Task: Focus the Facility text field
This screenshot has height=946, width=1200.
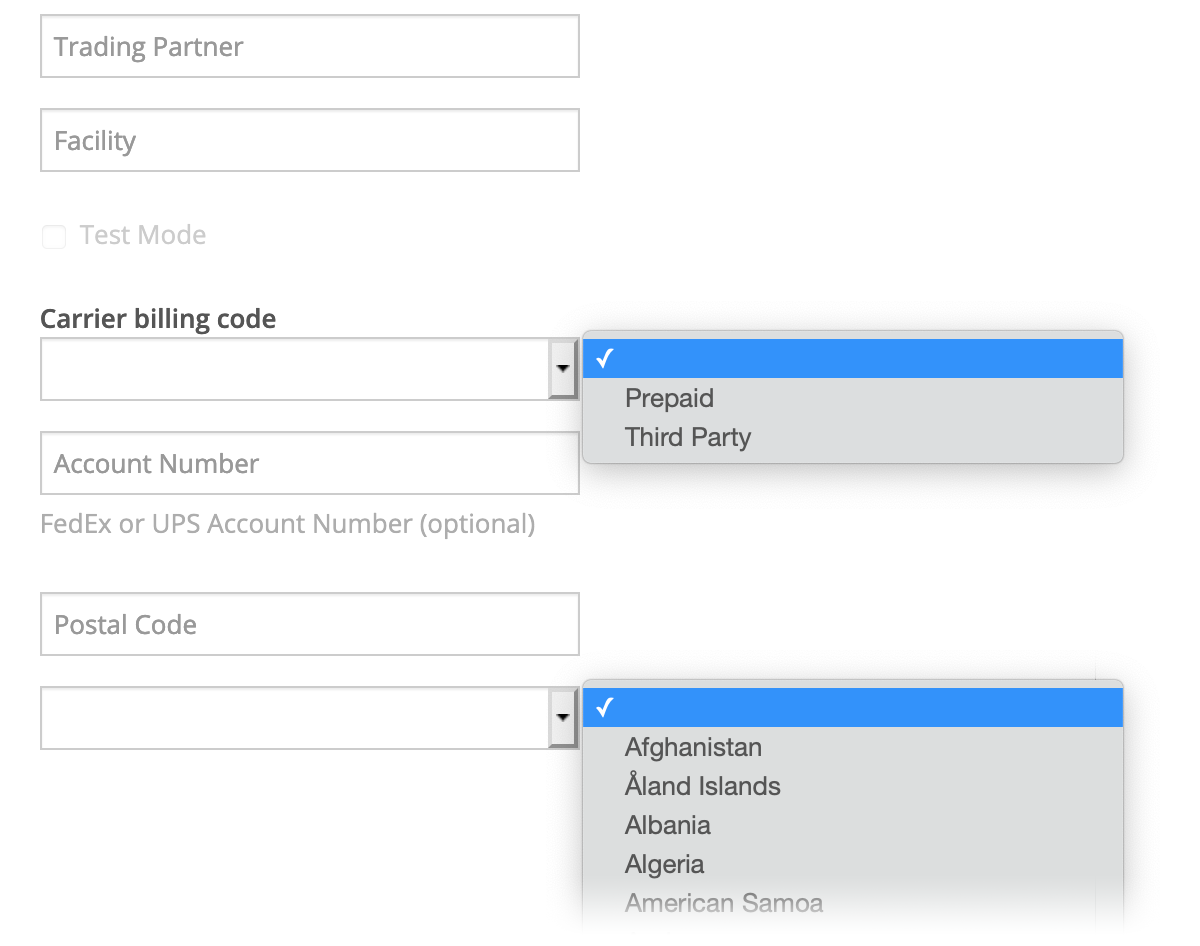Action: coord(309,141)
